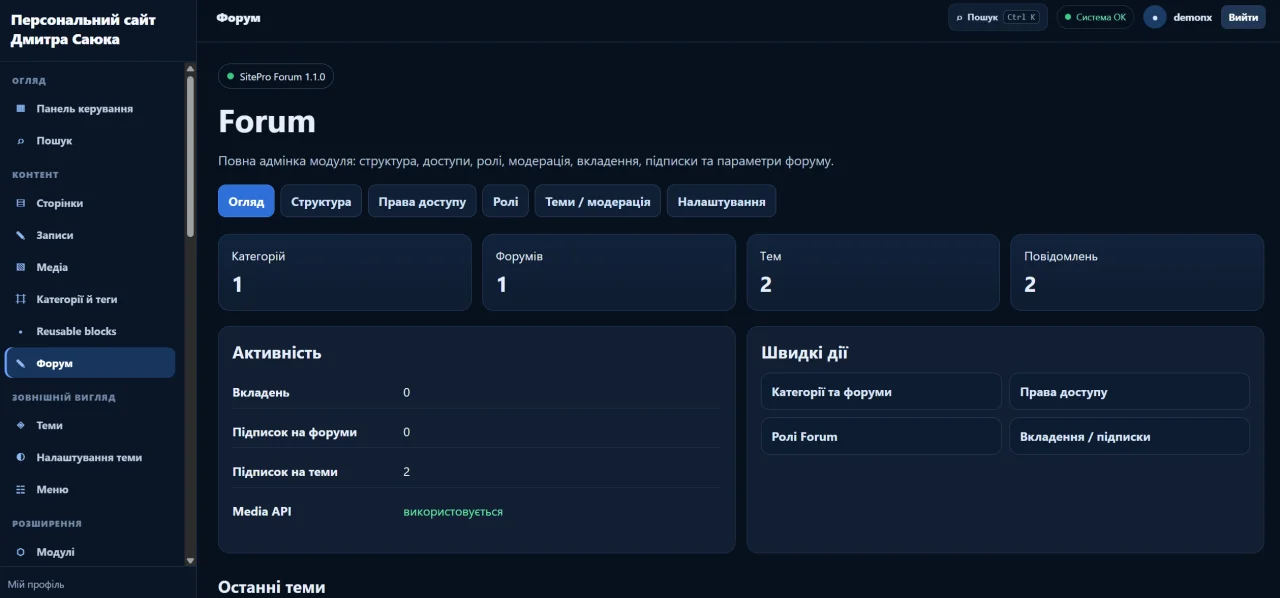Click the sidebar scroll down arrow
The image size is (1280, 598).
pos(191,560)
